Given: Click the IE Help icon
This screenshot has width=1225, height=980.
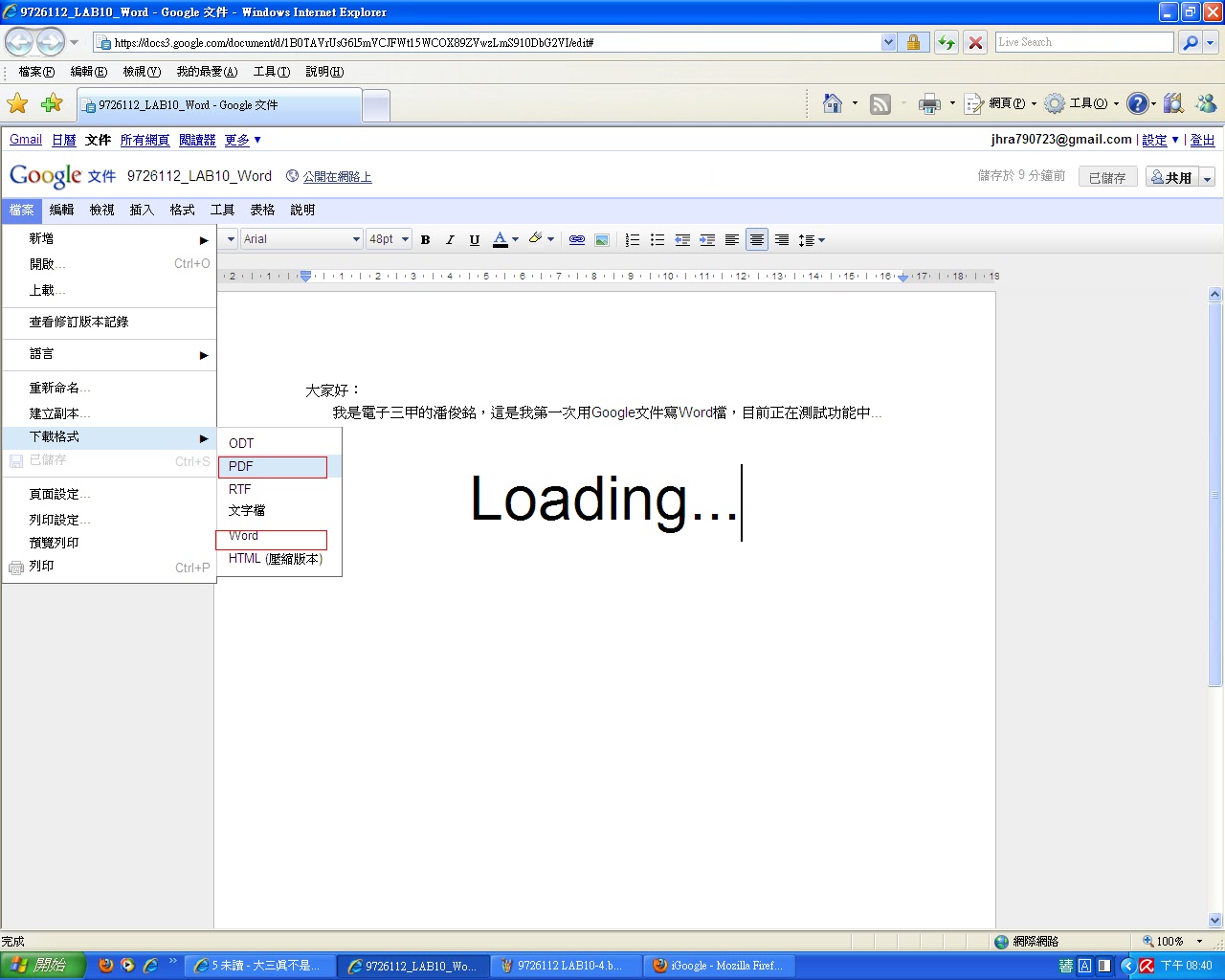Looking at the screenshot, I should (1137, 103).
